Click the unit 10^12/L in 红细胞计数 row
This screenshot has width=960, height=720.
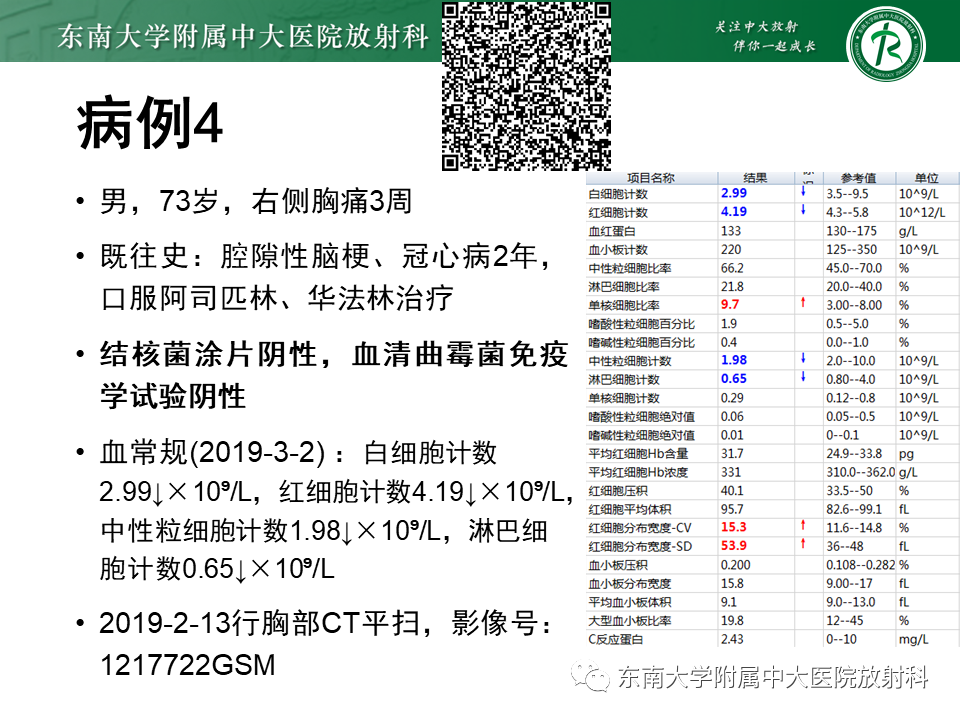922,212
